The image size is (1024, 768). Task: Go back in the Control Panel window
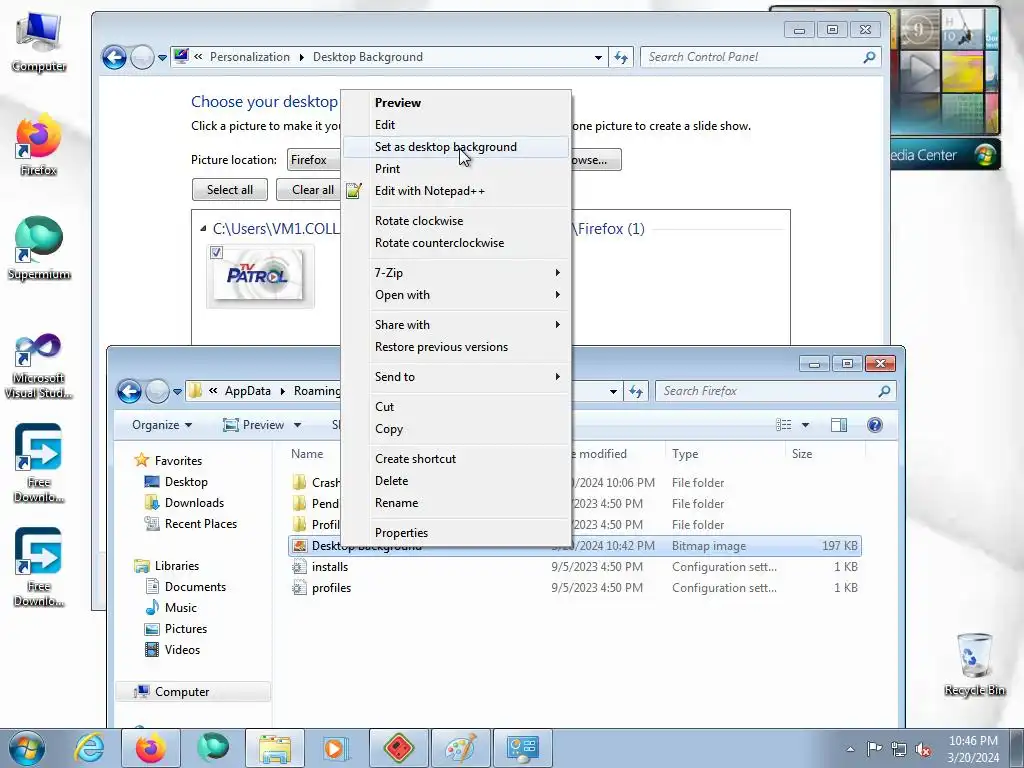(x=114, y=57)
